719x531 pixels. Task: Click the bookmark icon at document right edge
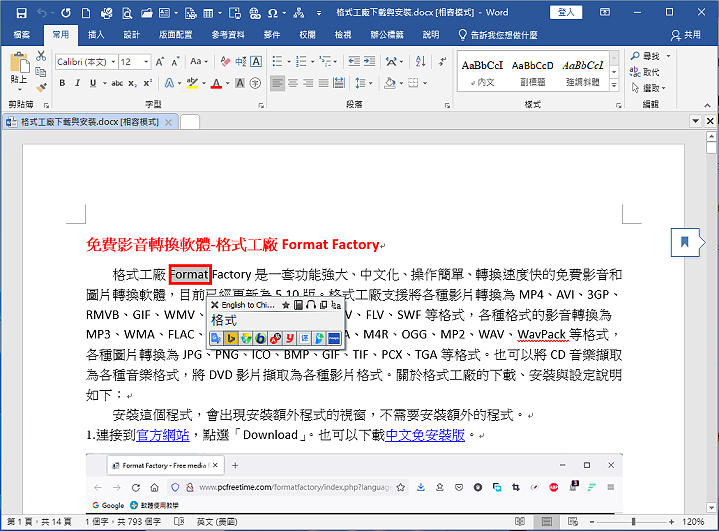coord(685,242)
